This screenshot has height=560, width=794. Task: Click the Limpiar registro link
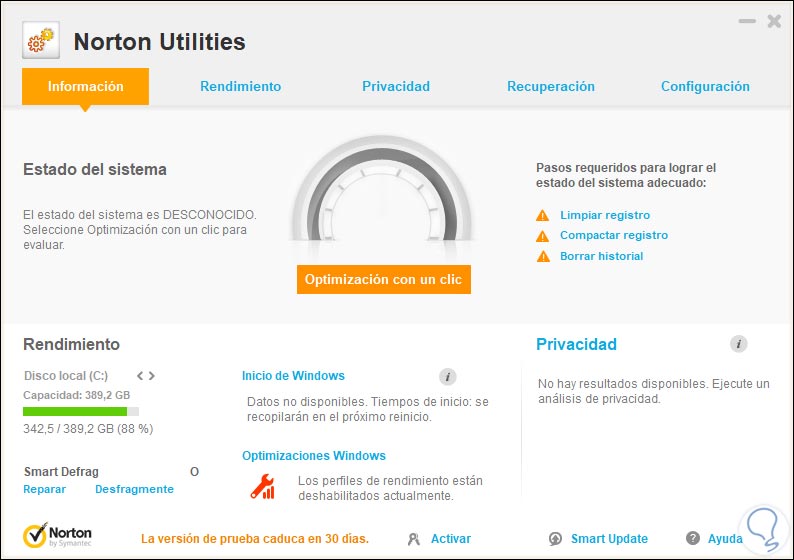[x=605, y=215]
